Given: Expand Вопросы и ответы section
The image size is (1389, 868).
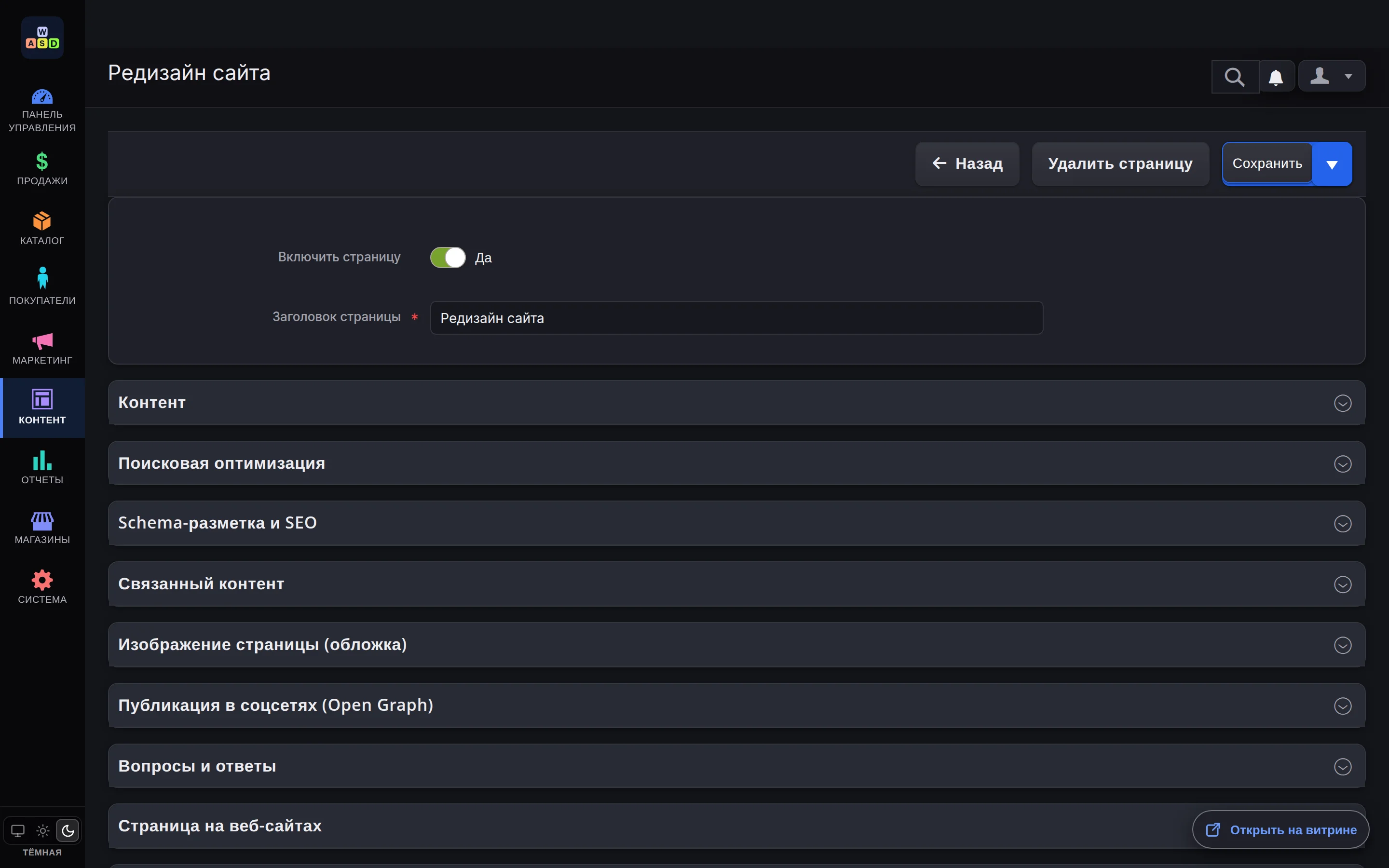Looking at the screenshot, I should coord(736,766).
